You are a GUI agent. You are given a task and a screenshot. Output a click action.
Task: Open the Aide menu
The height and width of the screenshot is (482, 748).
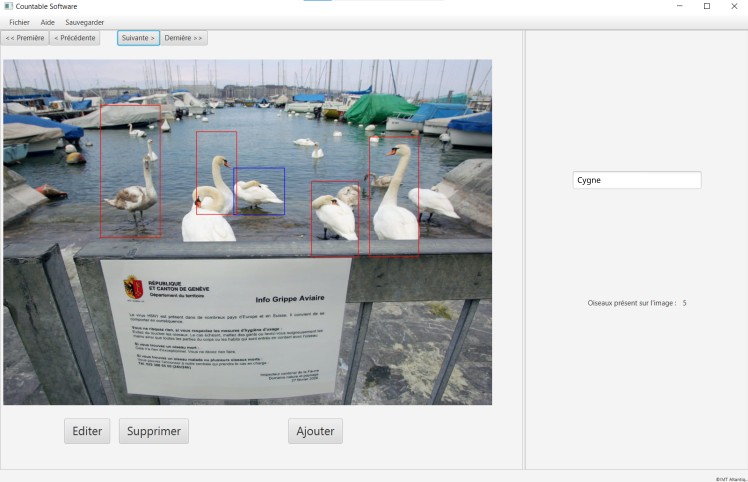[x=47, y=22]
